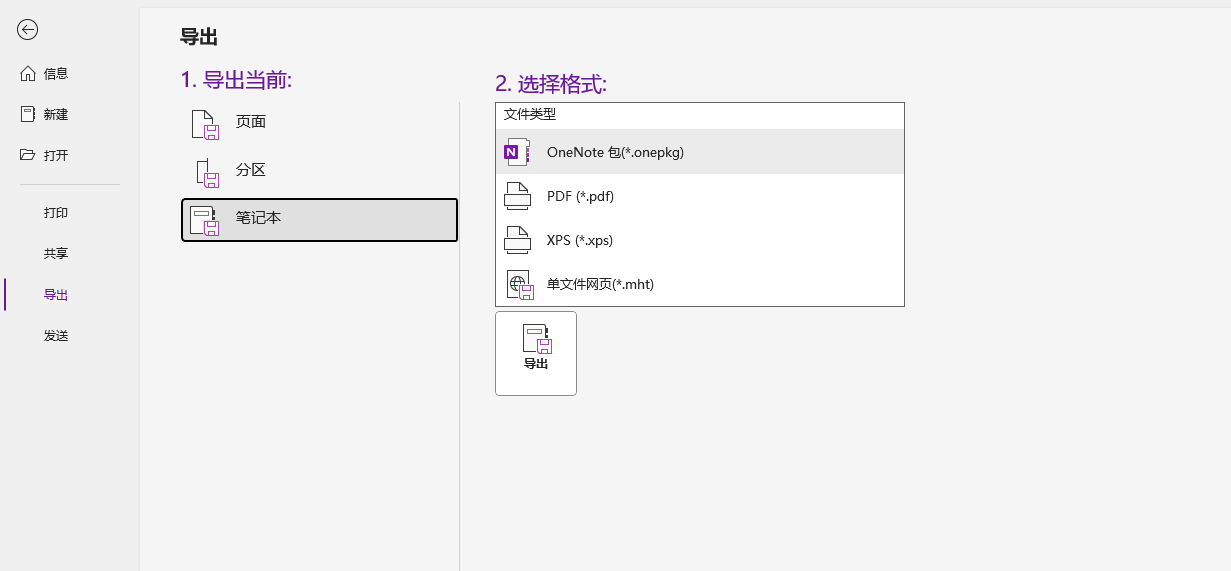
Task: Open the 信息 home icon
Action: 28,73
